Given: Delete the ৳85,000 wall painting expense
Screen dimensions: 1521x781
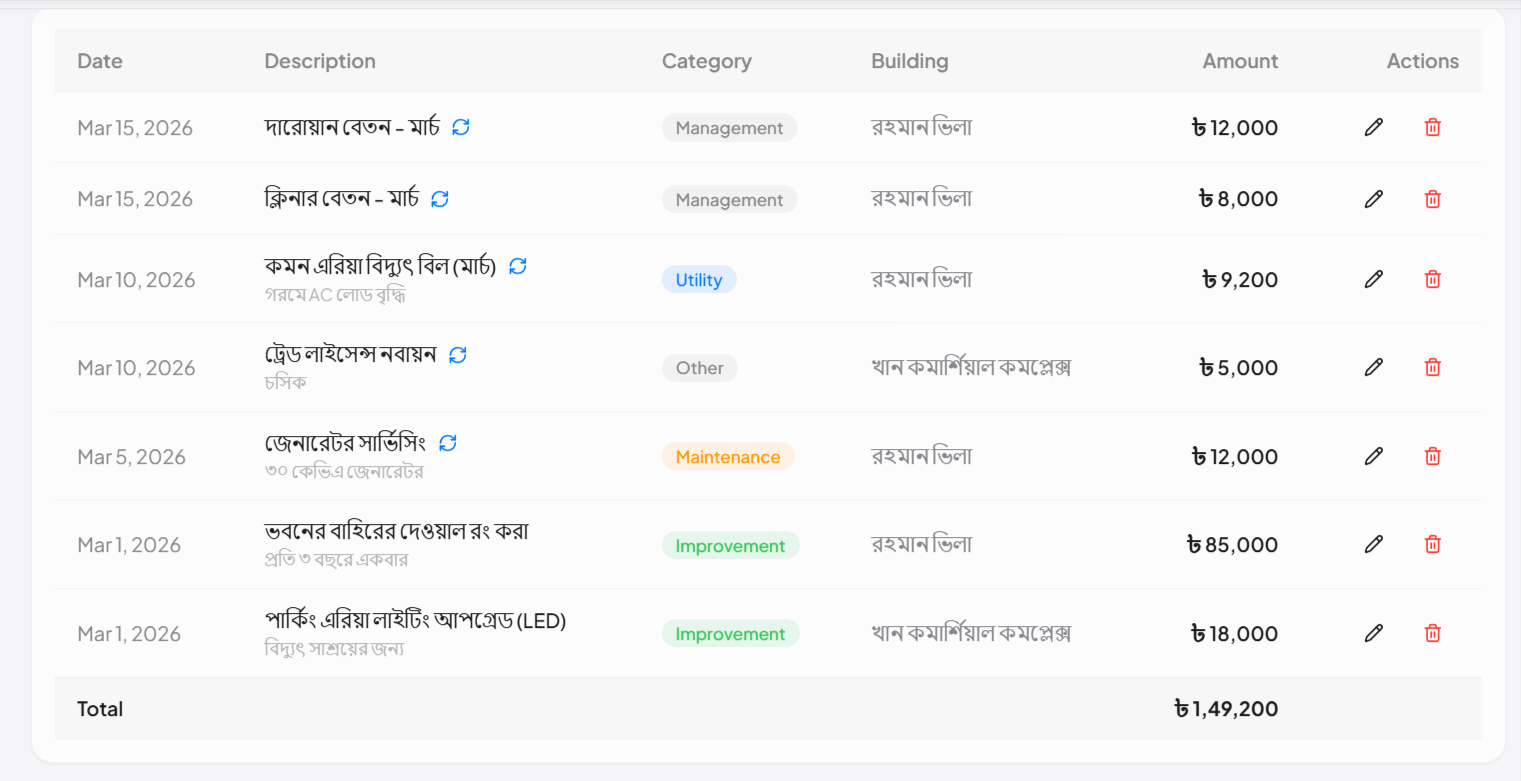Looking at the screenshot, I should [1432, 544].
